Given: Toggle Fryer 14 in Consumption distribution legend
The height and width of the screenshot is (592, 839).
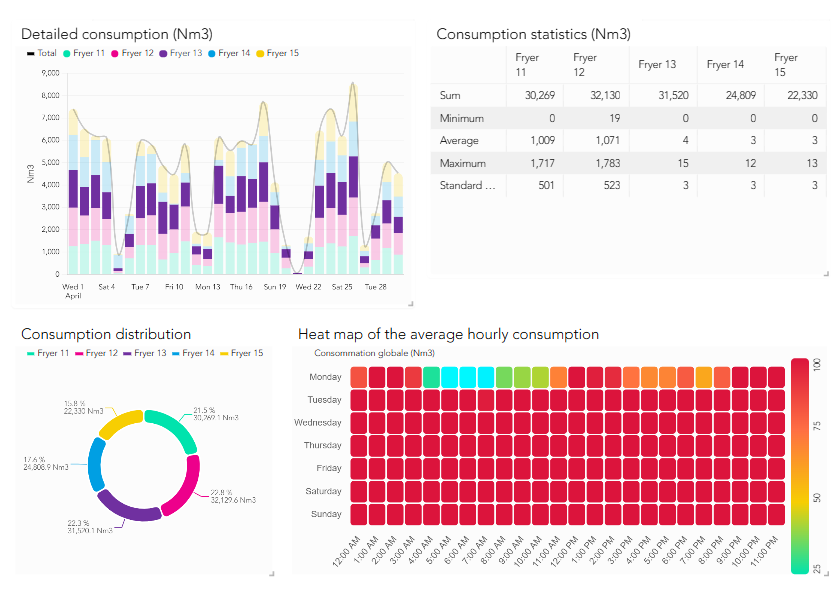Looking at the screenshot, I should tap(193, 353).
